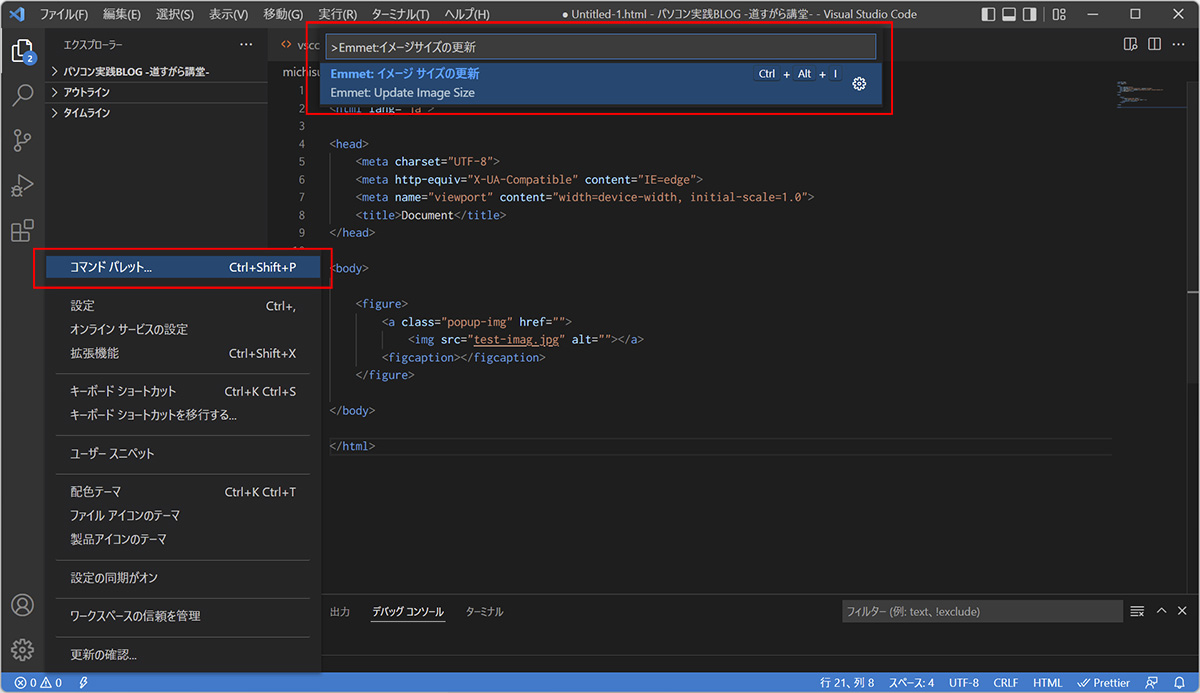This screenshot has width=1200, height=693.
Task: Select コマンド パレット... in the gear menu
Action: tap(183, 268)
